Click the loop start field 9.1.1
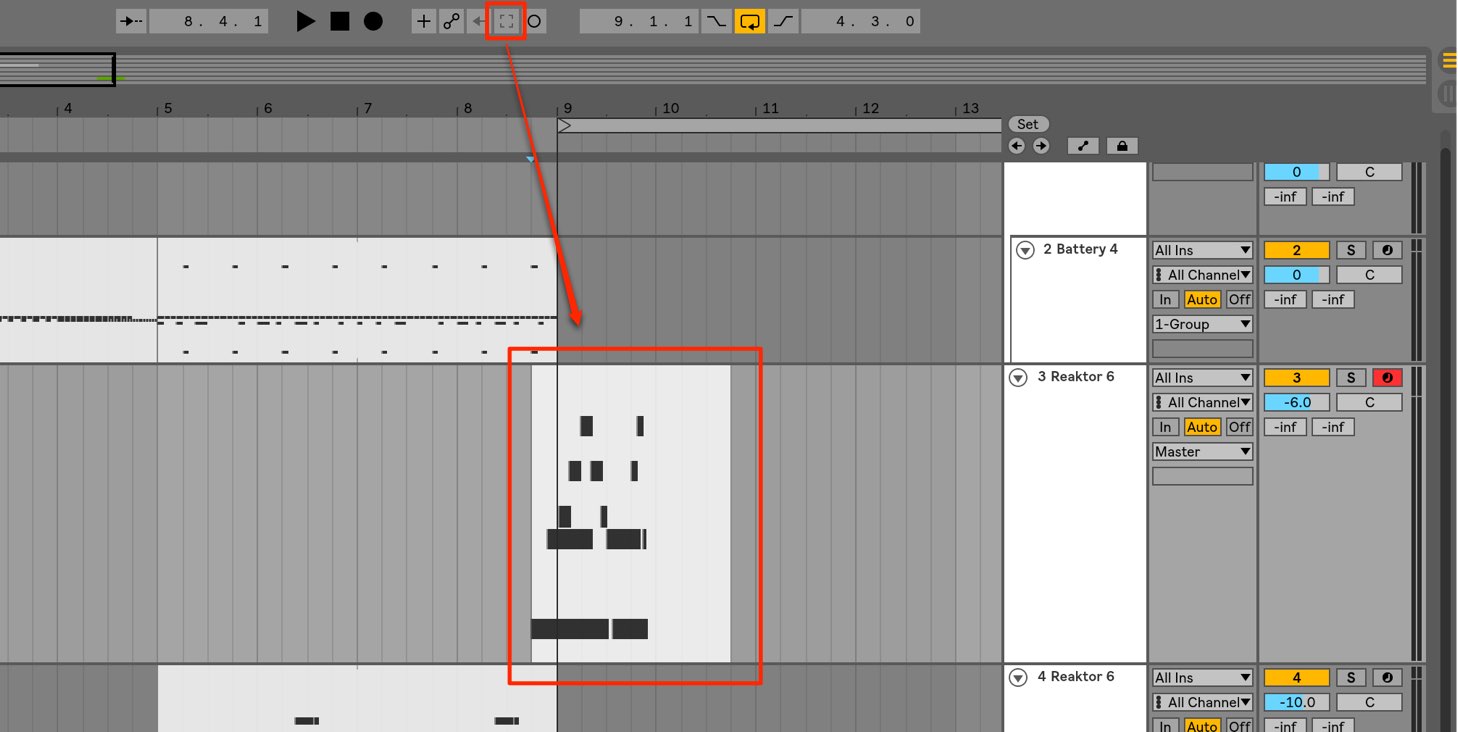 [x=640, y=21]
